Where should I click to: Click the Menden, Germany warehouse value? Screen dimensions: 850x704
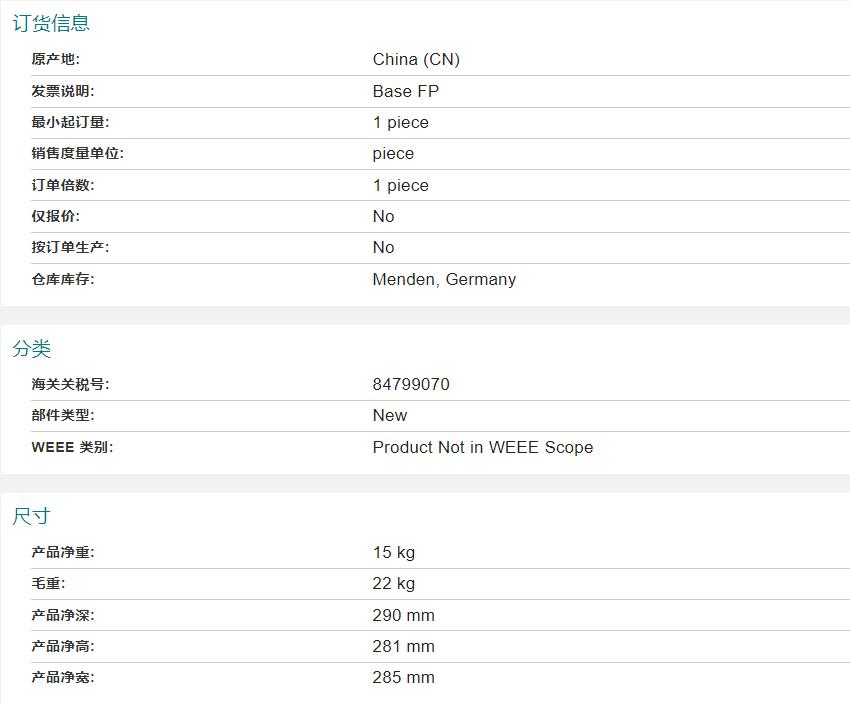444,279
